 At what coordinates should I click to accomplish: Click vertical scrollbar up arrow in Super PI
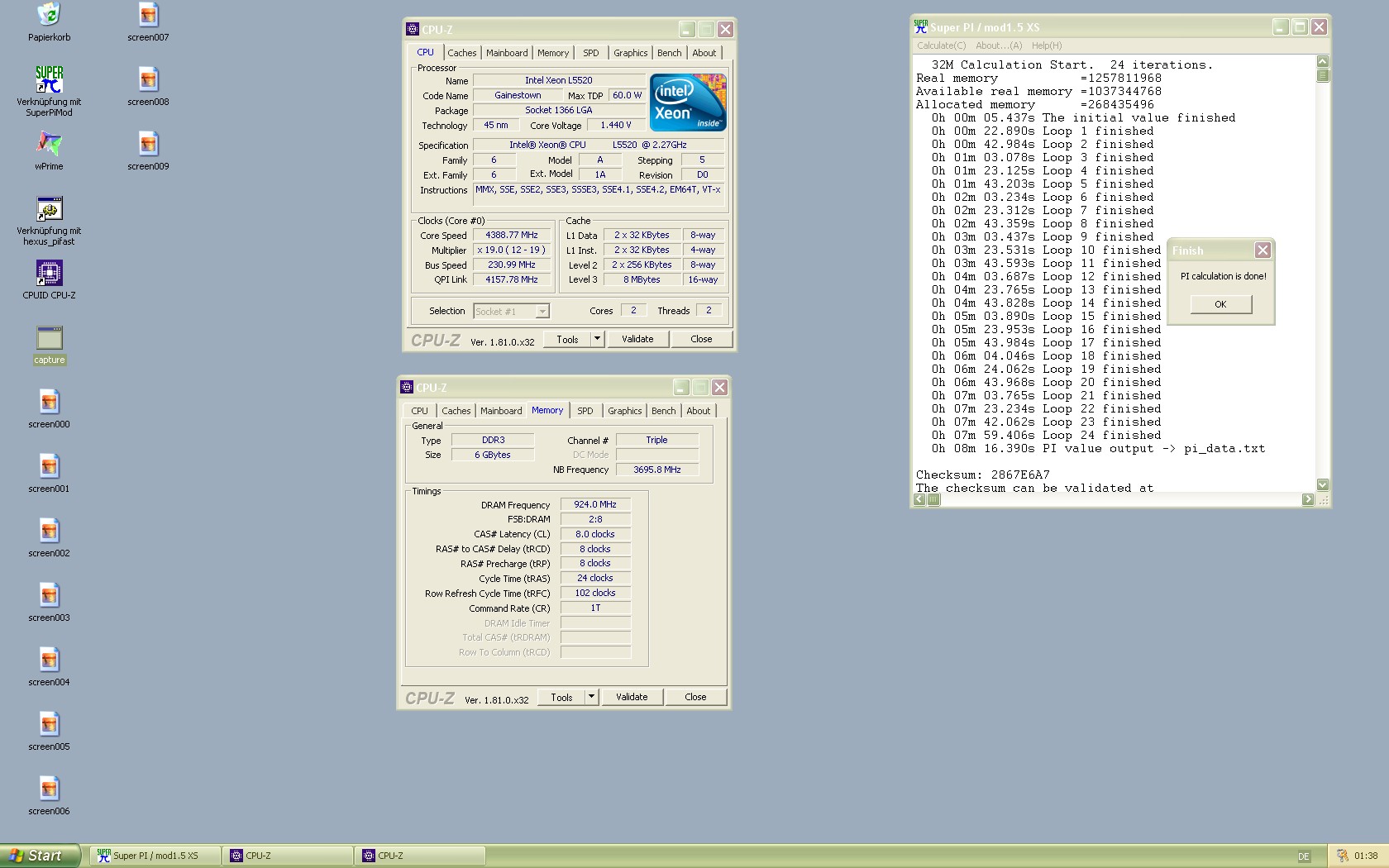1323,61
